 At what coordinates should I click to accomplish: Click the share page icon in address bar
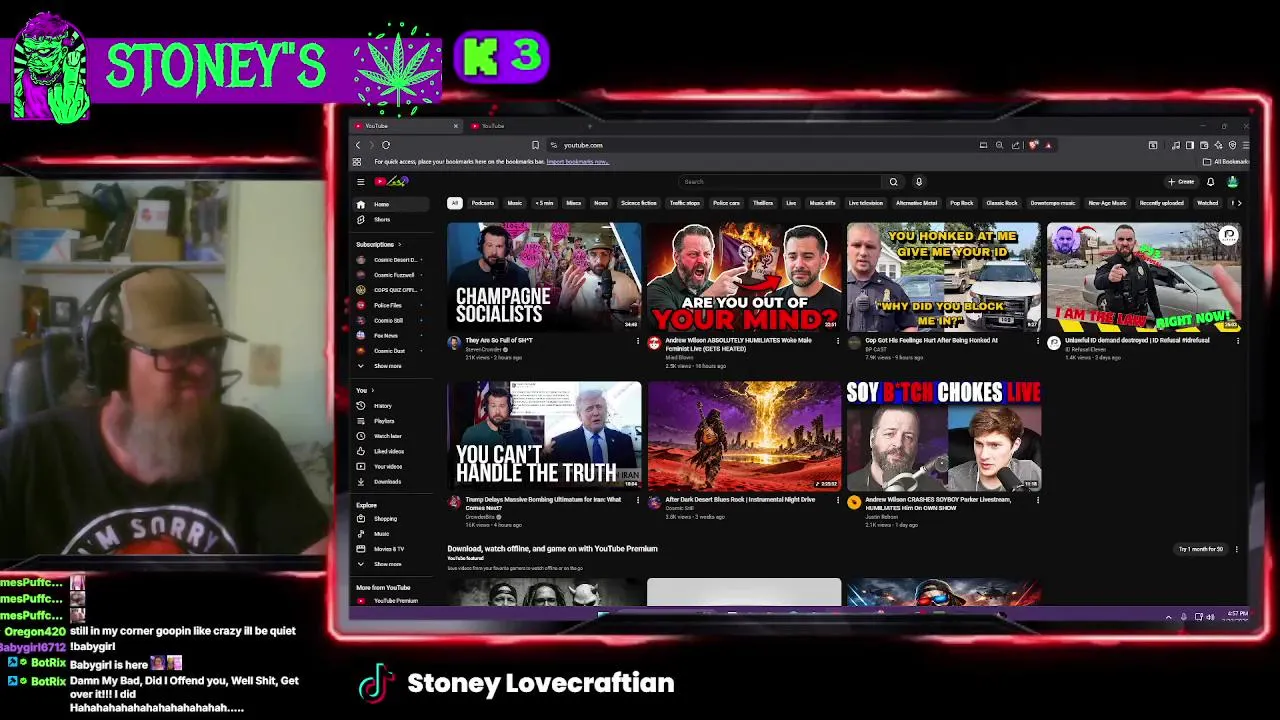point(1016,145)
